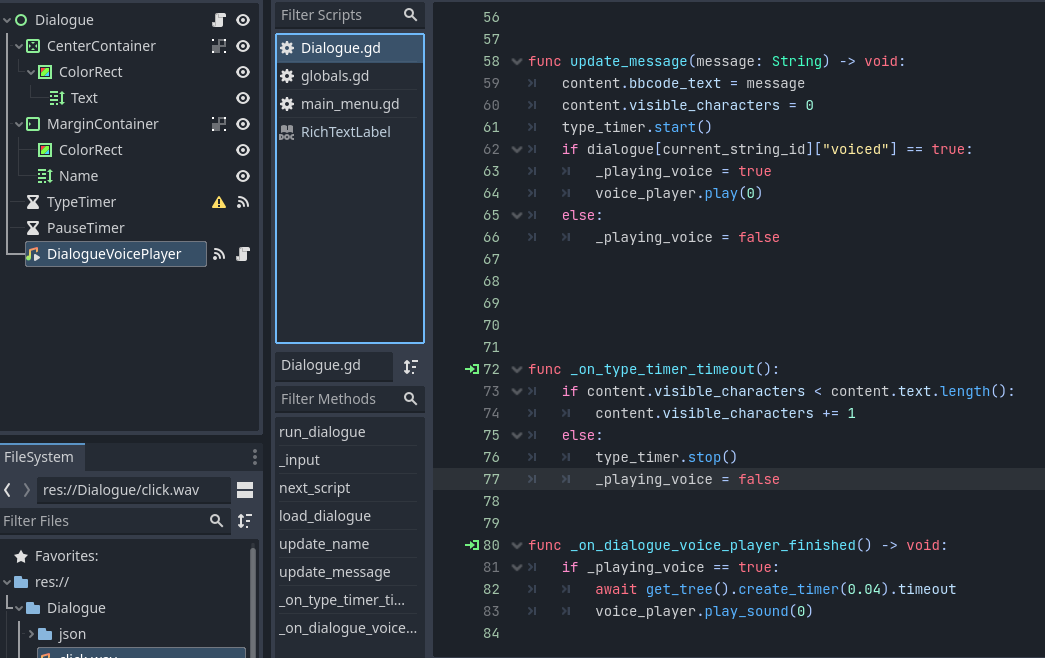Click MarginContainer group lock icon
The image size is (1045, 658).
pyautogui.click(x=219, y=124)
